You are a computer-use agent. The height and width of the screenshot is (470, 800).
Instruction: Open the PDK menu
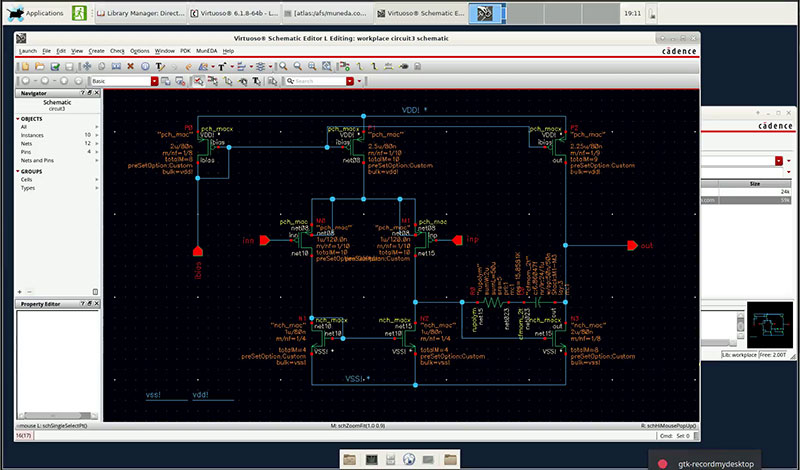click(x=185, y=51)
